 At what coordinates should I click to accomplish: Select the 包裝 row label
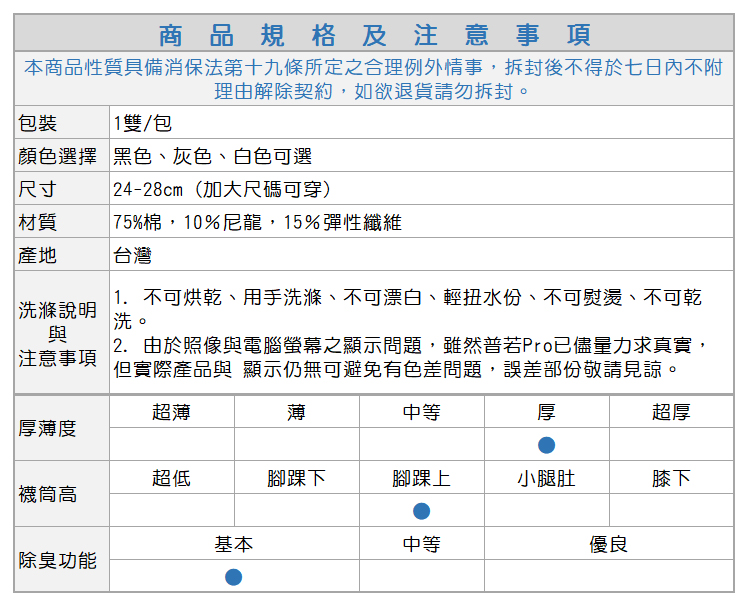click(37, 123)
